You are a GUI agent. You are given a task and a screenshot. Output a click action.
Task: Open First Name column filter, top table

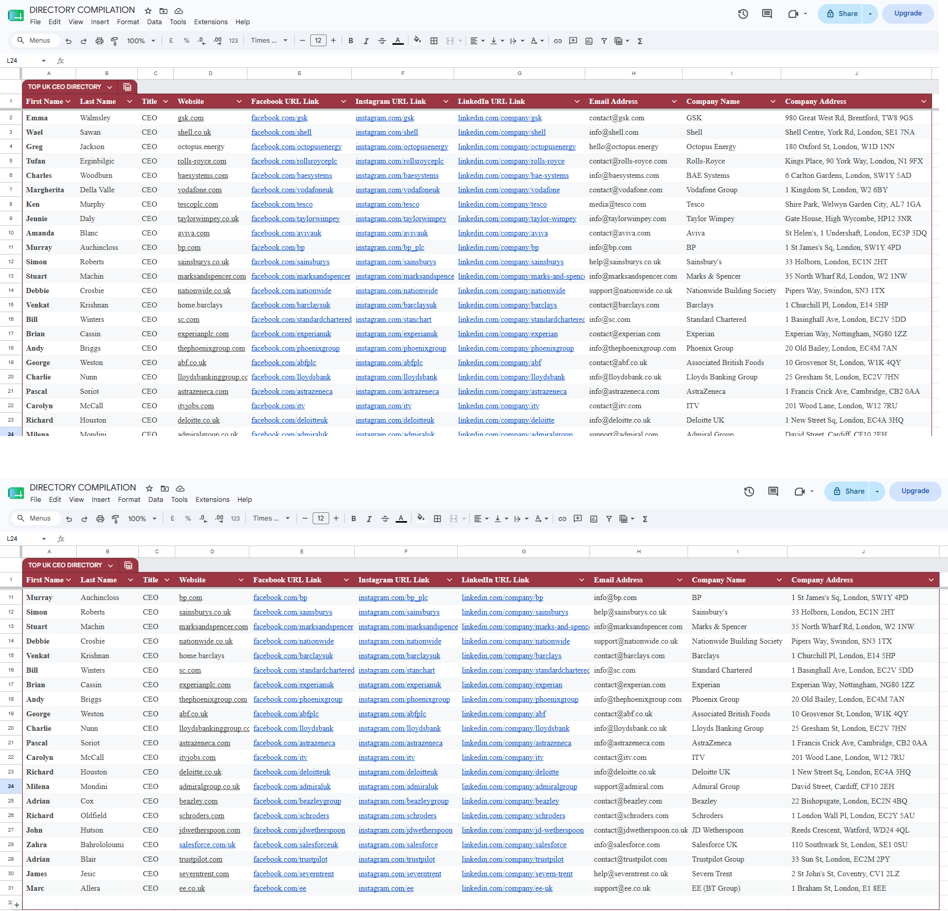click(x=68, y=102)
